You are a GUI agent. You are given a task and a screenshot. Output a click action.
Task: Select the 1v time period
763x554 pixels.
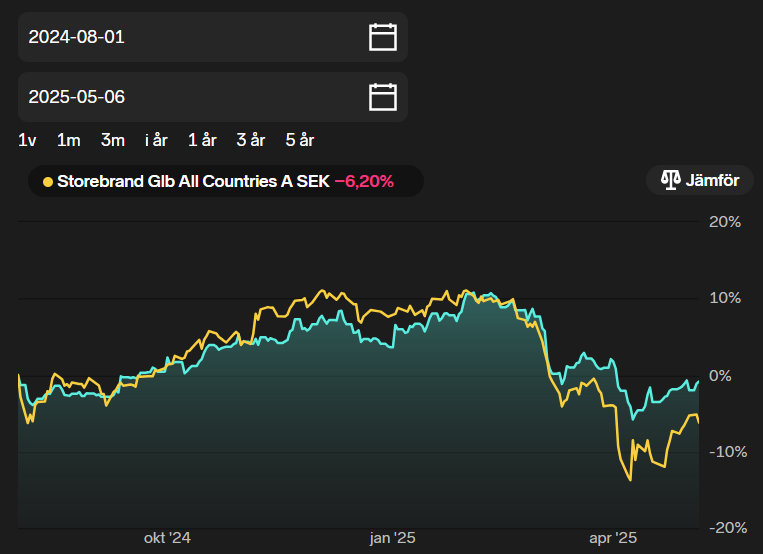27,140
